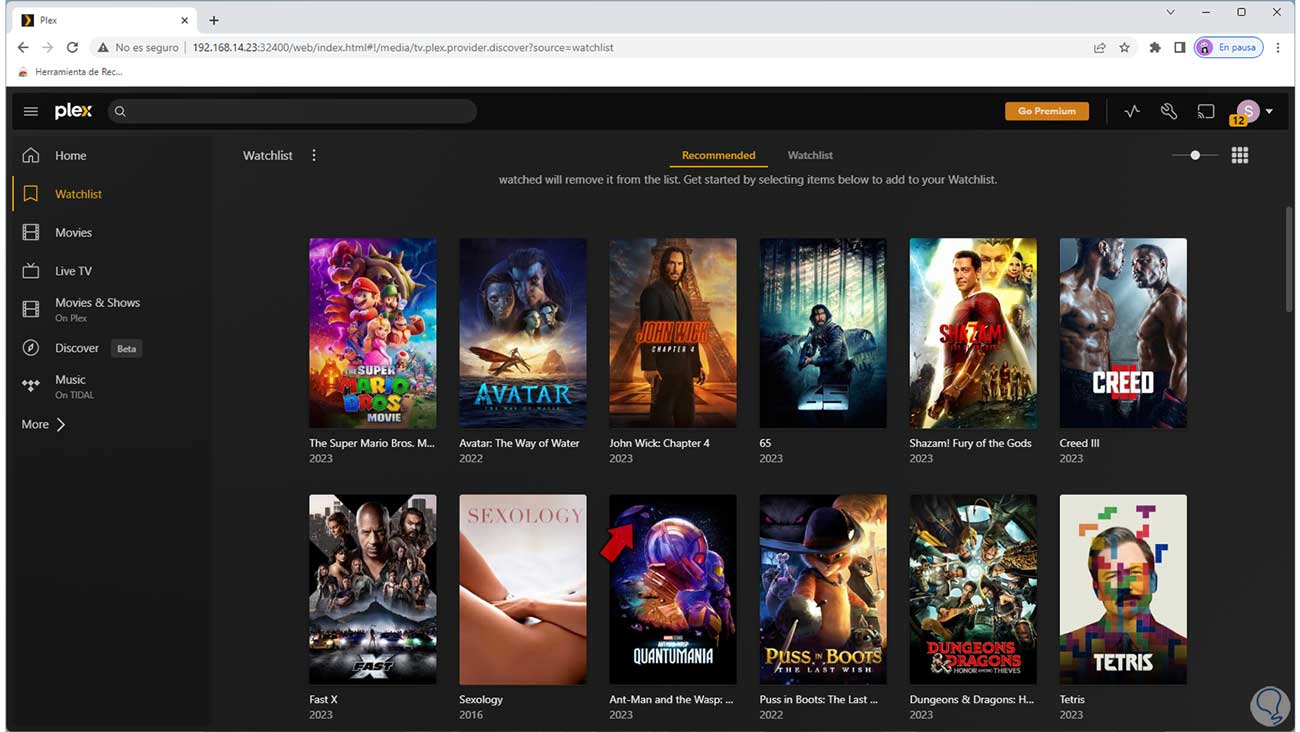This screenshot has height=732, width=1300.
Task: Open the user account avatar
Action: [x=1247, y=111]
